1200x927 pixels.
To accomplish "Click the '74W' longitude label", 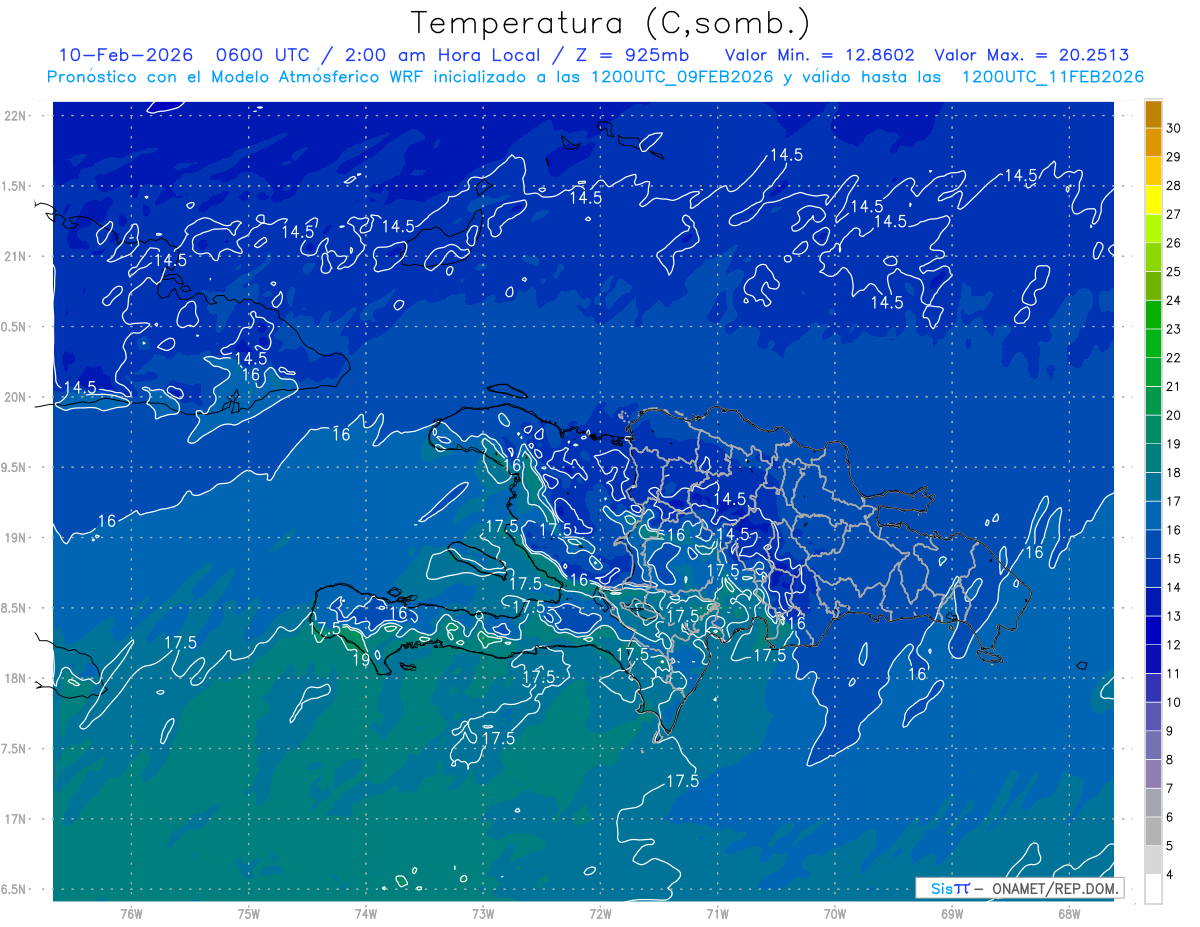I will point(365,914).
